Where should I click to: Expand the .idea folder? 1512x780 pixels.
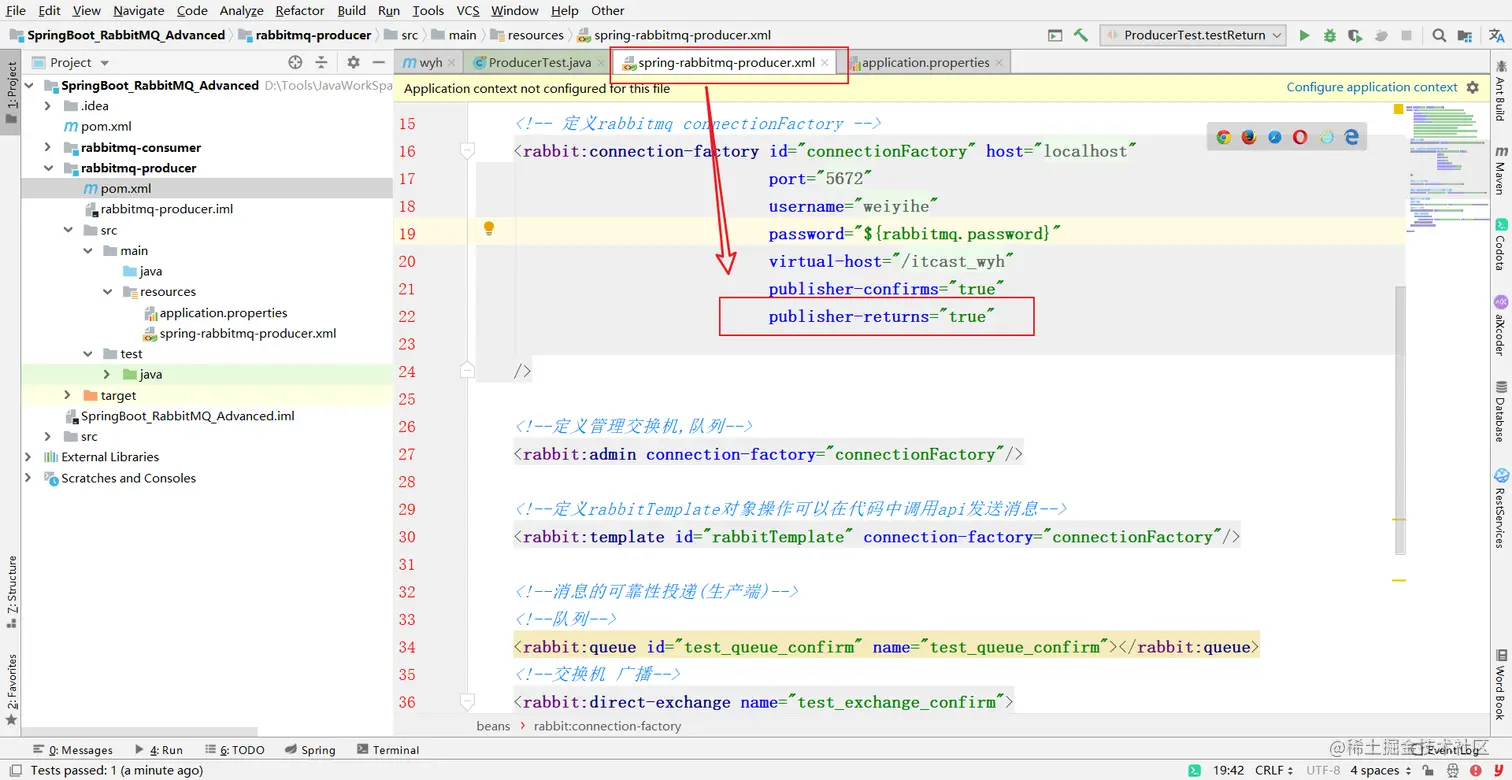click(x=48, y=106)
